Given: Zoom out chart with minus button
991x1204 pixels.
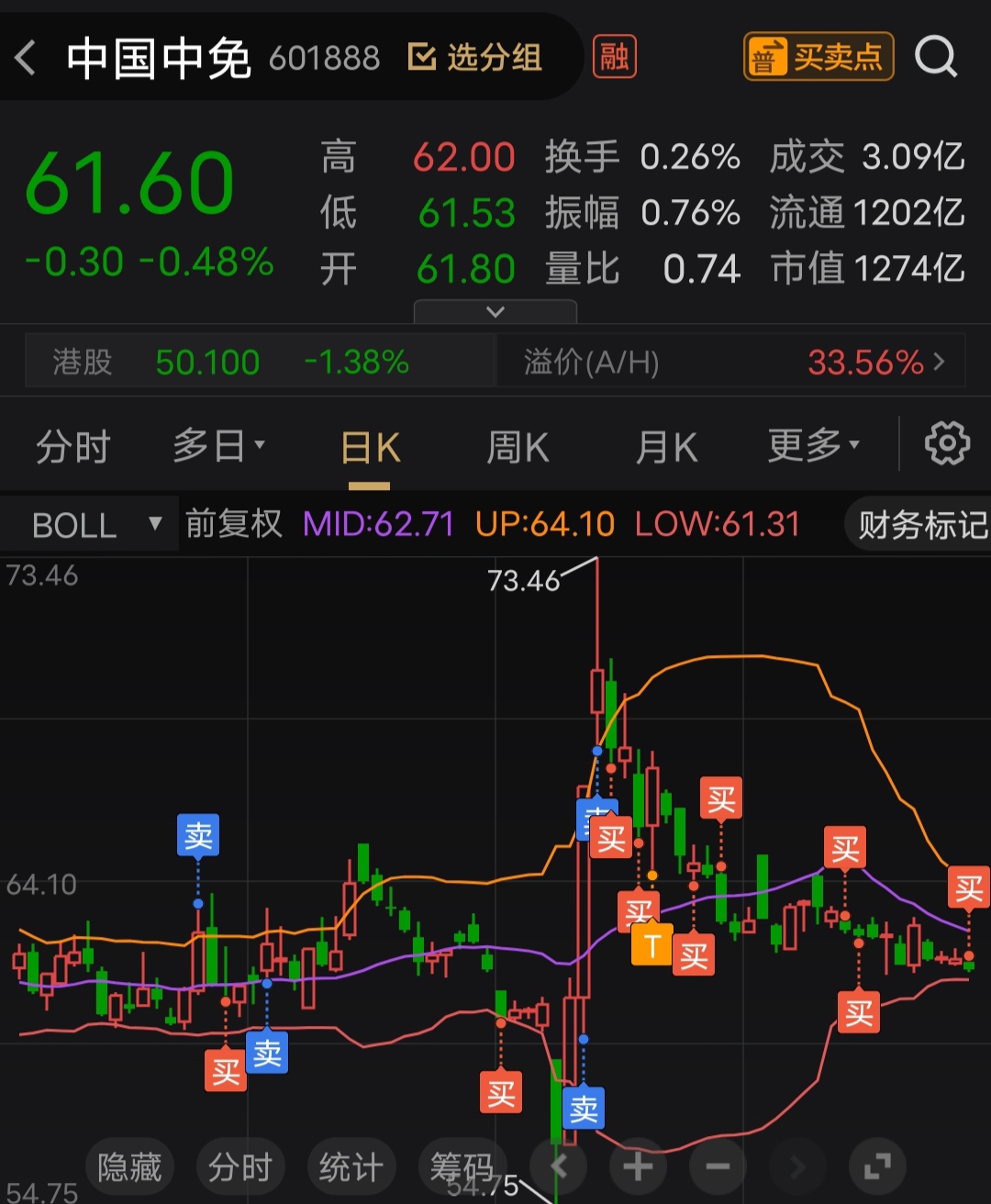Looking at the screenshot, I should point(718,1167).
